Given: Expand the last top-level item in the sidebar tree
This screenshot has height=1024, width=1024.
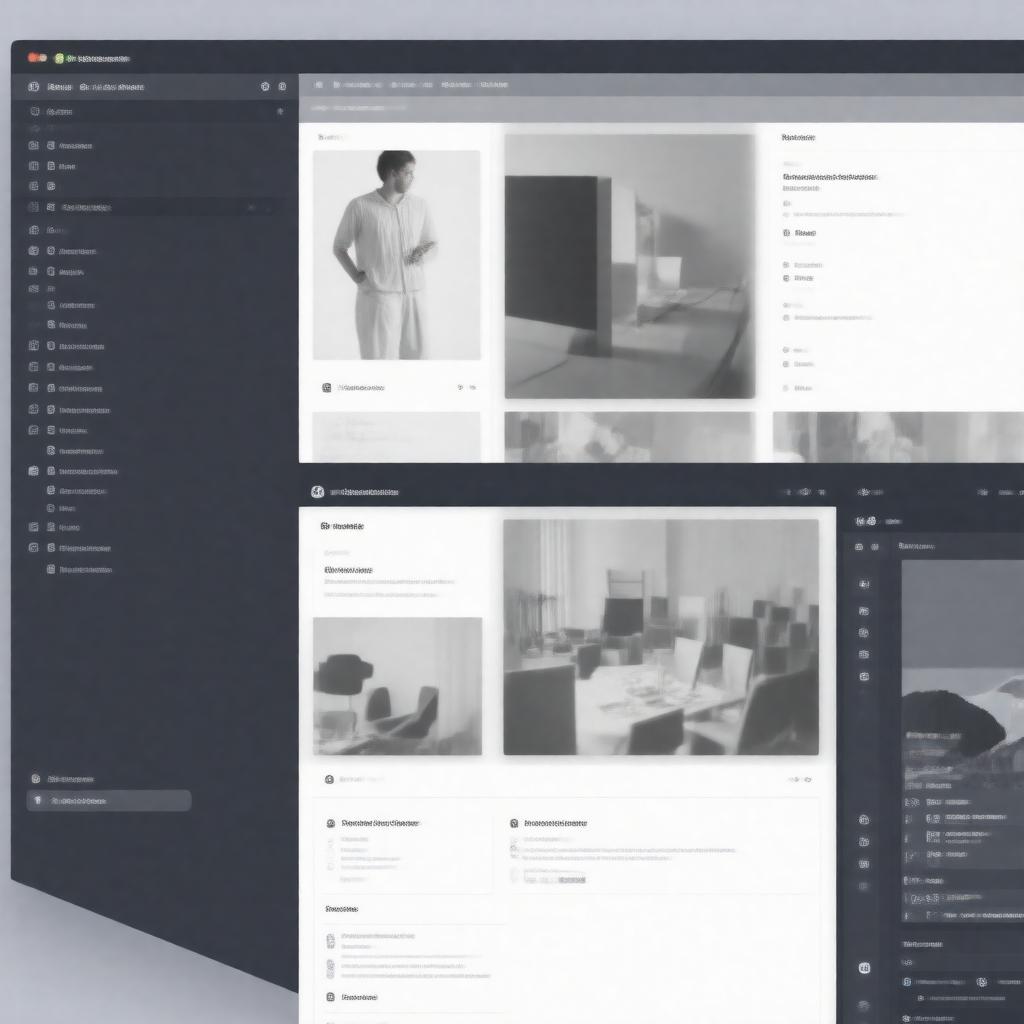Looking at the screenshot, I should pyautogui.click(x=34, y=548).
